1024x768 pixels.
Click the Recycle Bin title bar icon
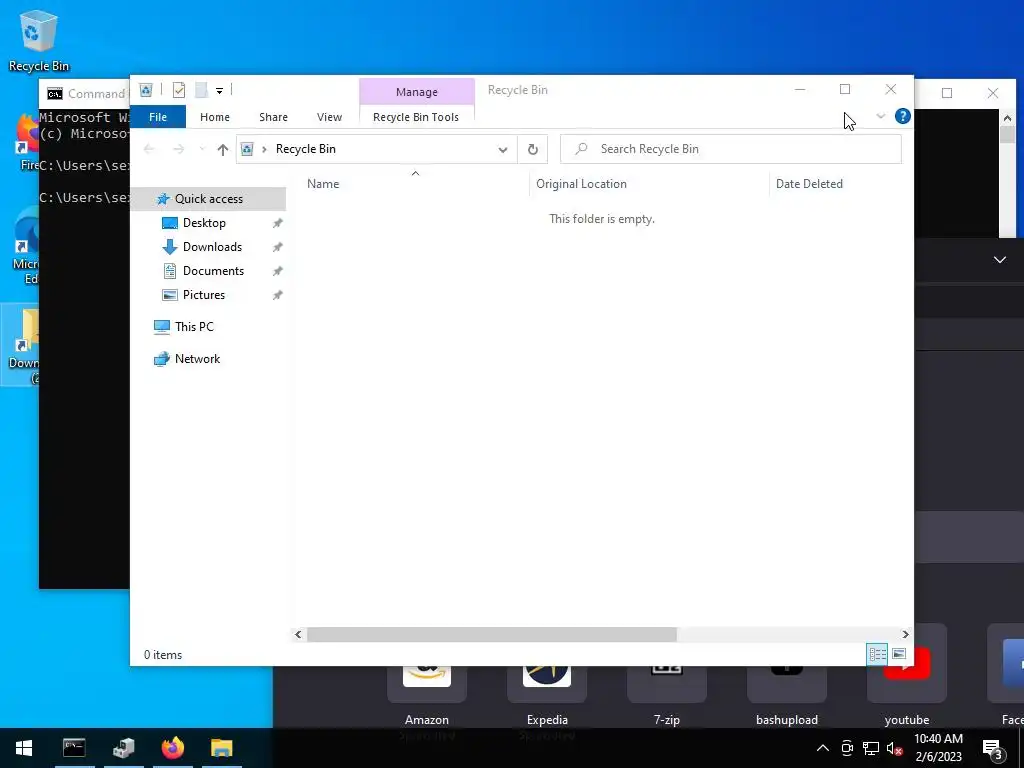pyautogui.click(x=146, y=90)
